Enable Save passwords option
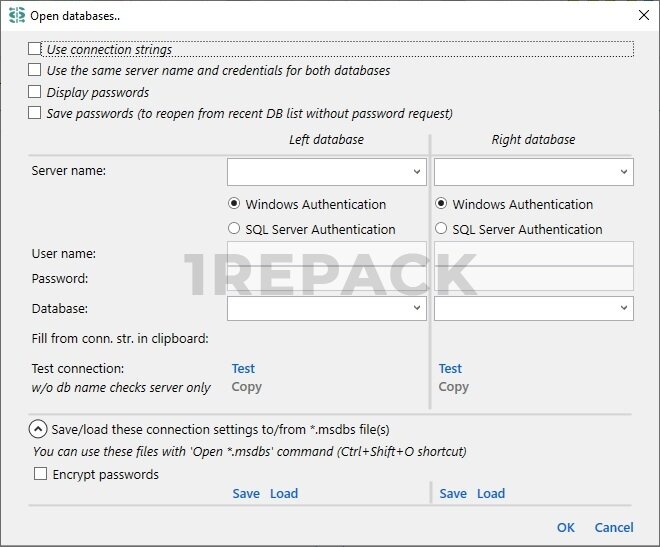 tap(36, 114)
